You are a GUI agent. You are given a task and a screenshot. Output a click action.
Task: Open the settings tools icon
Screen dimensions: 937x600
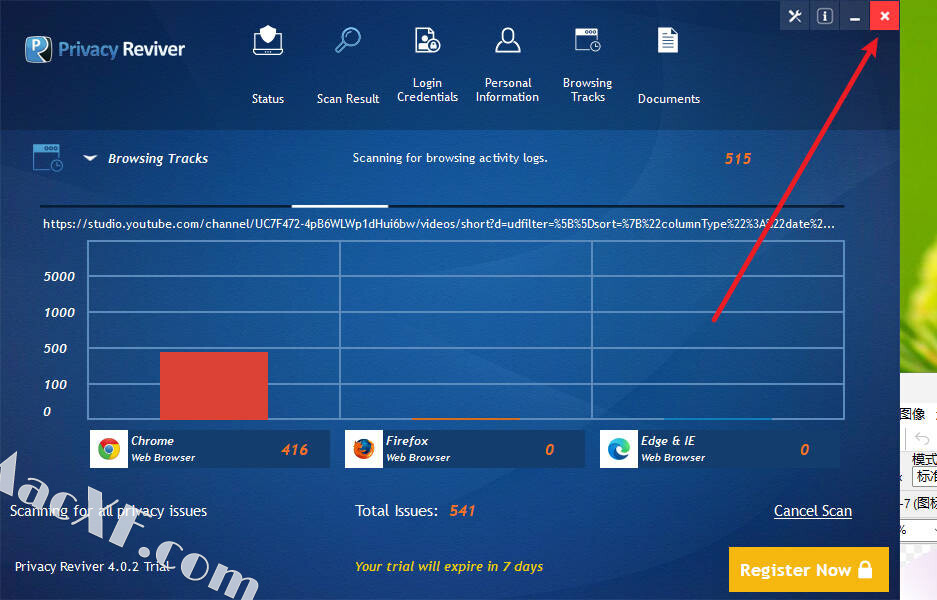[x=795, y=16]
